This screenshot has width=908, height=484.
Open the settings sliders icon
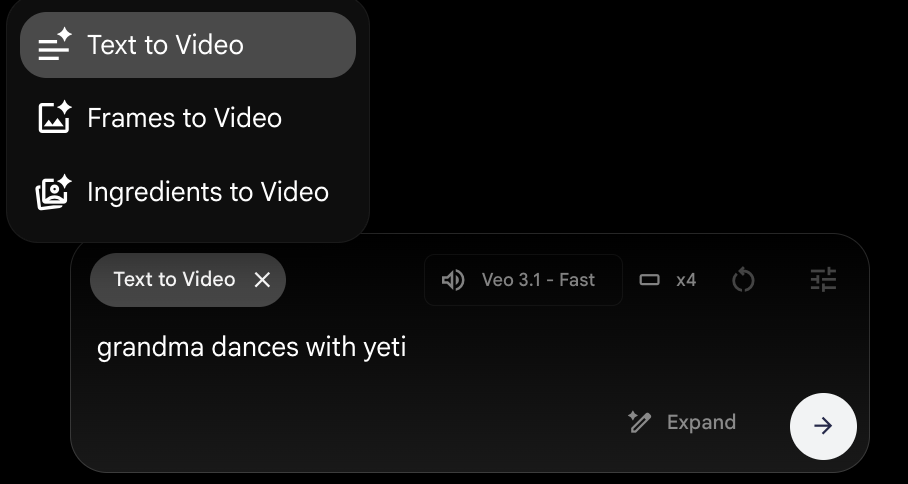point(823,280)
